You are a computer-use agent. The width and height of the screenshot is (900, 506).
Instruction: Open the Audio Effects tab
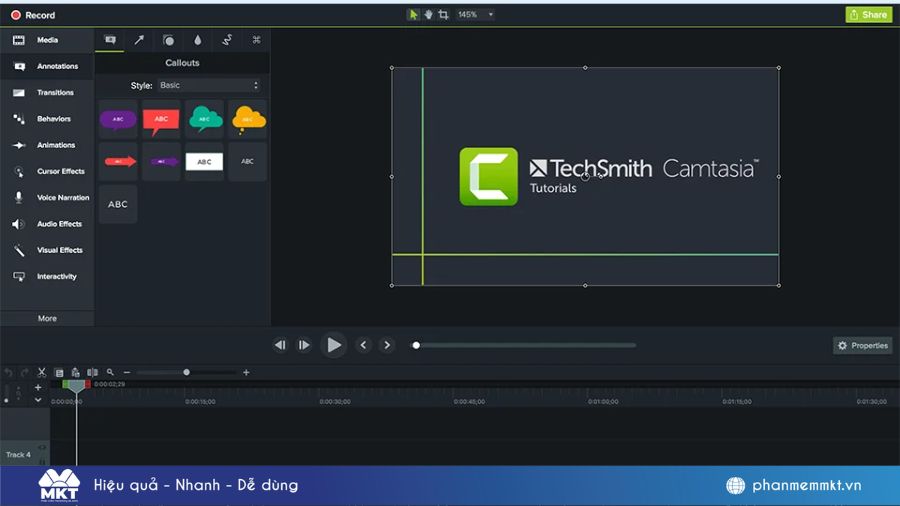click(47, 224)
